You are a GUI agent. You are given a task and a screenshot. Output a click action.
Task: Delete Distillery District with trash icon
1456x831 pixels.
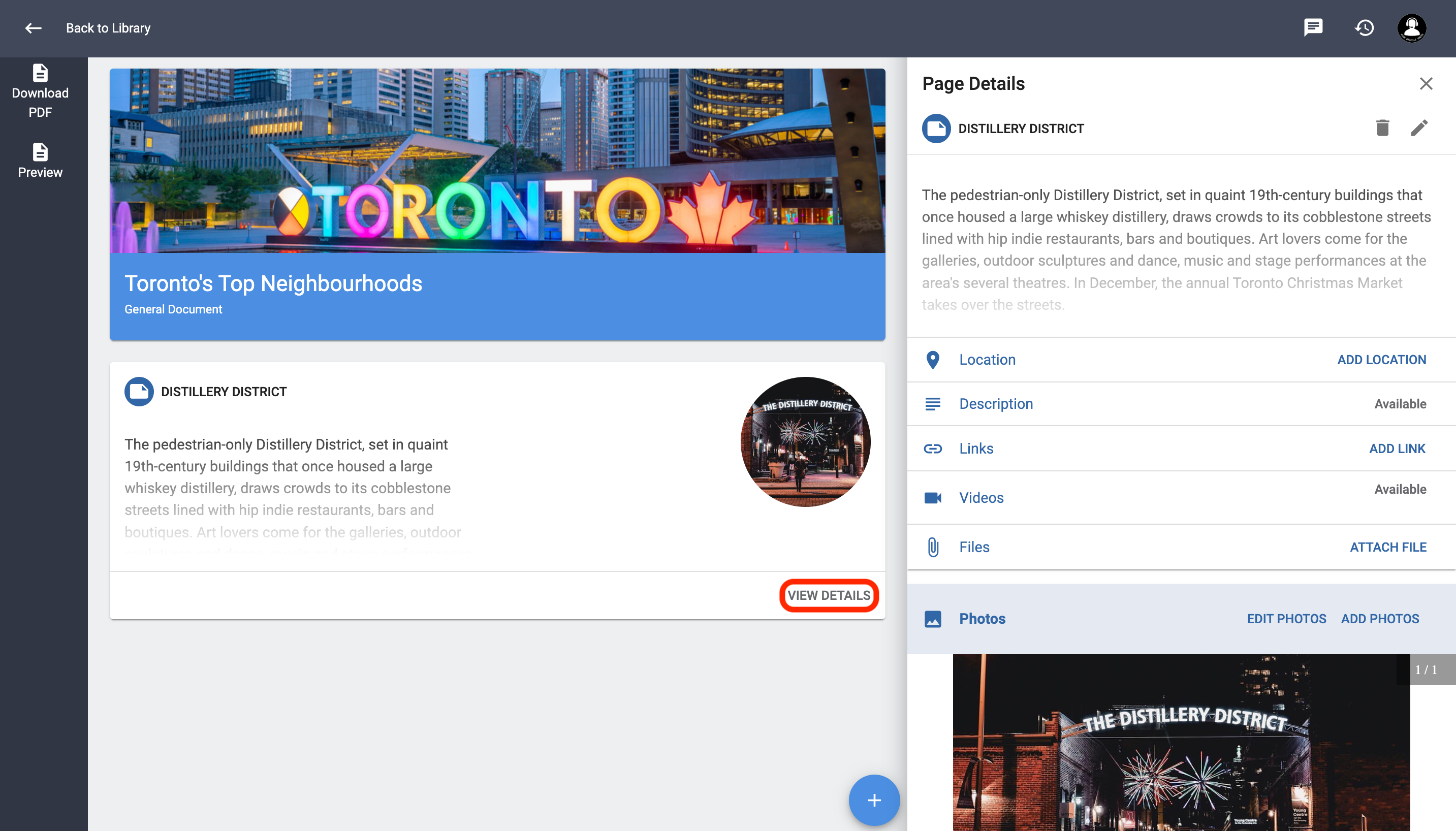pos(1382,128)
